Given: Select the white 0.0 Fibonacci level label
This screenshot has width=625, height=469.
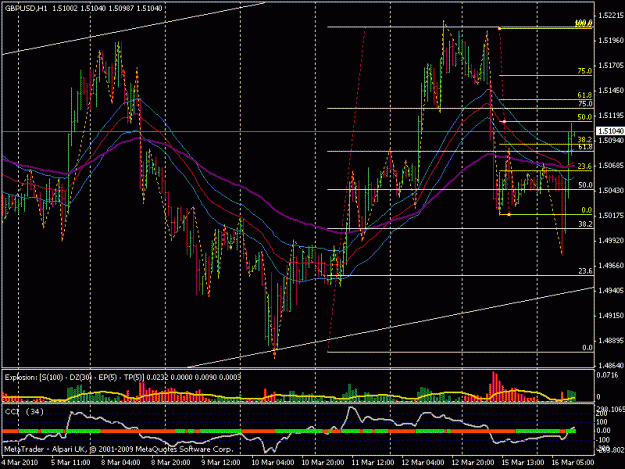Looking at the screenshot, I should [x=587, y=347].
